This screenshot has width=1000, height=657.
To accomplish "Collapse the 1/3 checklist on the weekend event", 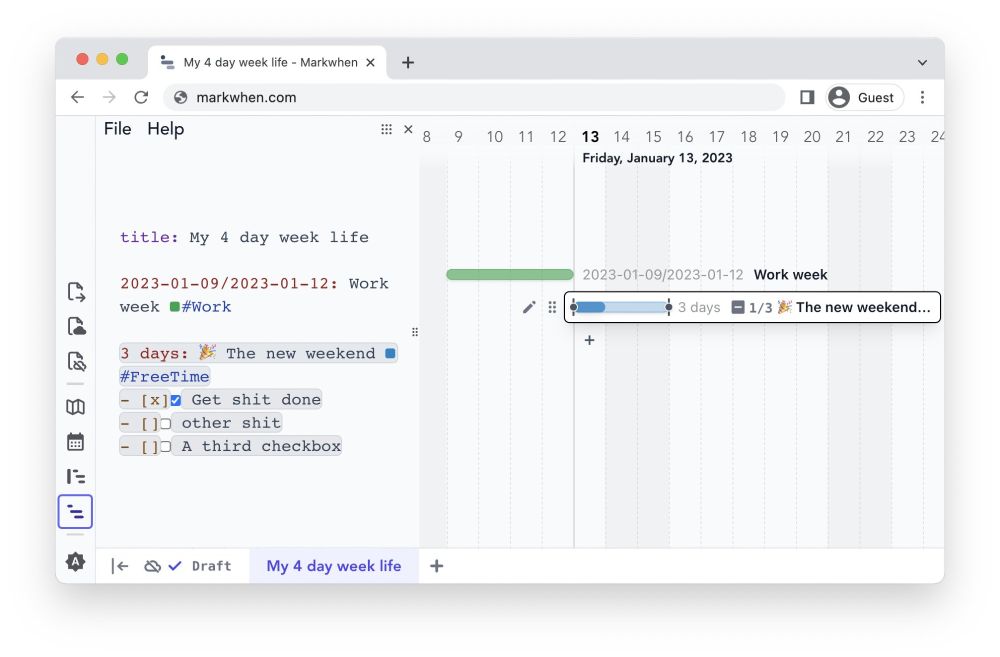I will [x=737, y=307].
